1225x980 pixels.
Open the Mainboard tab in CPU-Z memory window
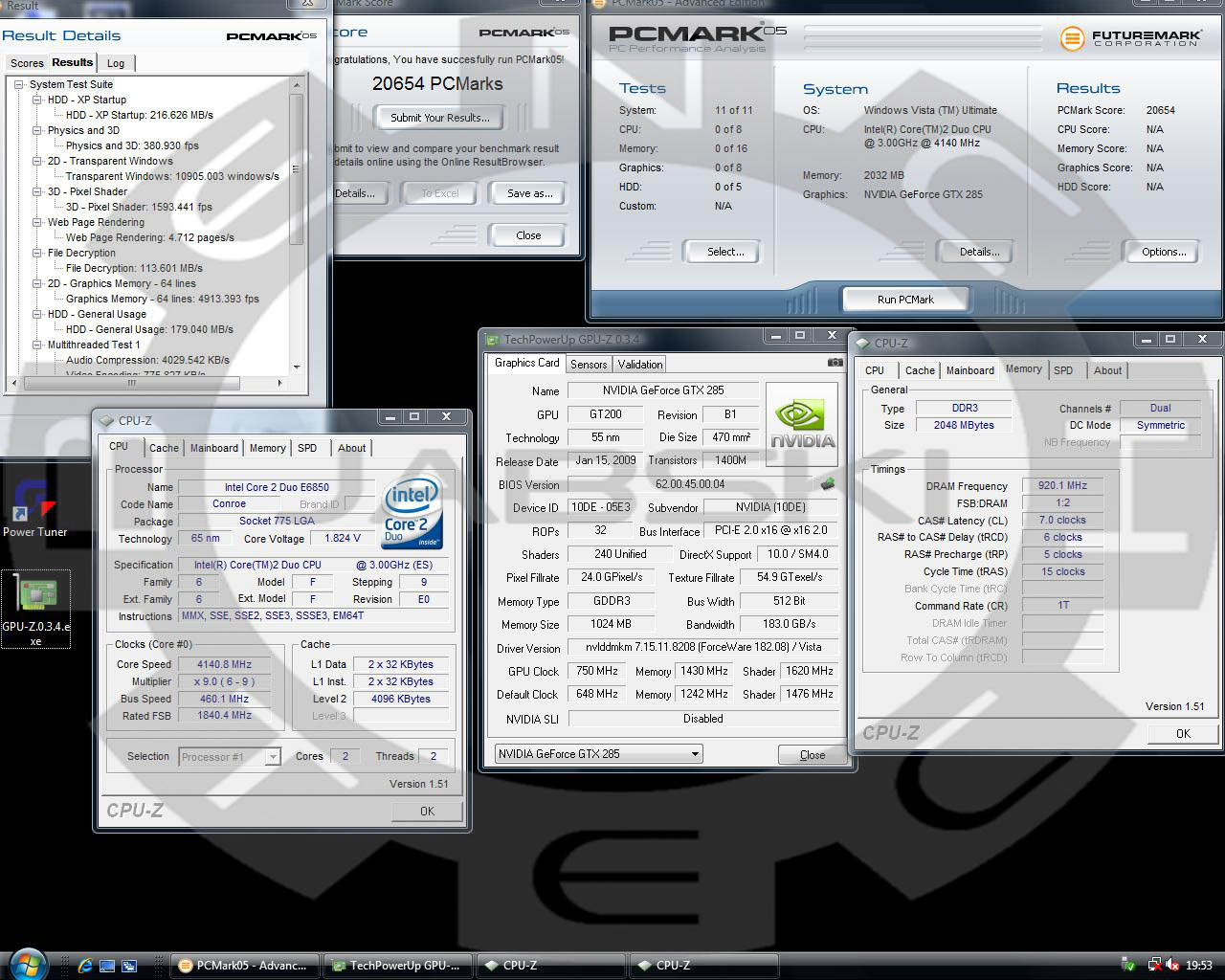point(970,370)
